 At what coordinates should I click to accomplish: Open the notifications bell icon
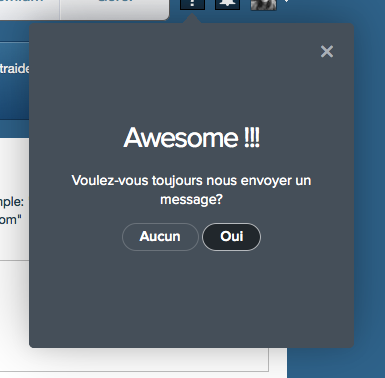coord(227,4)
